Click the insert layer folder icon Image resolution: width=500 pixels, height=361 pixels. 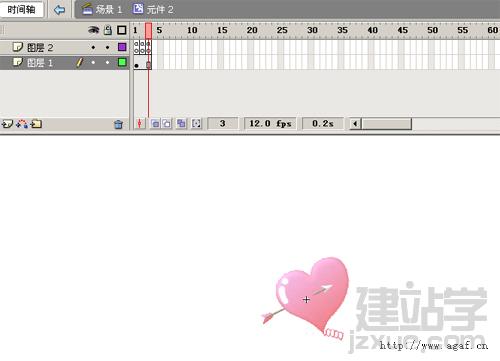coord(36,124)
